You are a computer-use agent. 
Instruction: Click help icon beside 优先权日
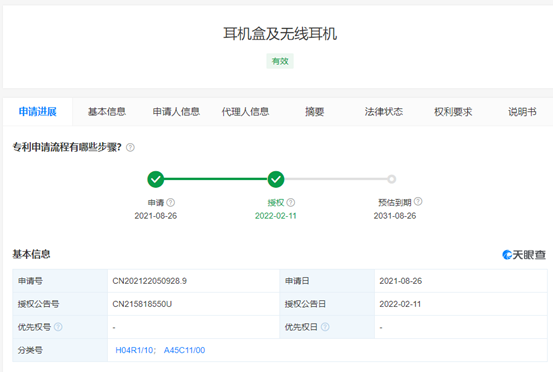coord(325,327)
